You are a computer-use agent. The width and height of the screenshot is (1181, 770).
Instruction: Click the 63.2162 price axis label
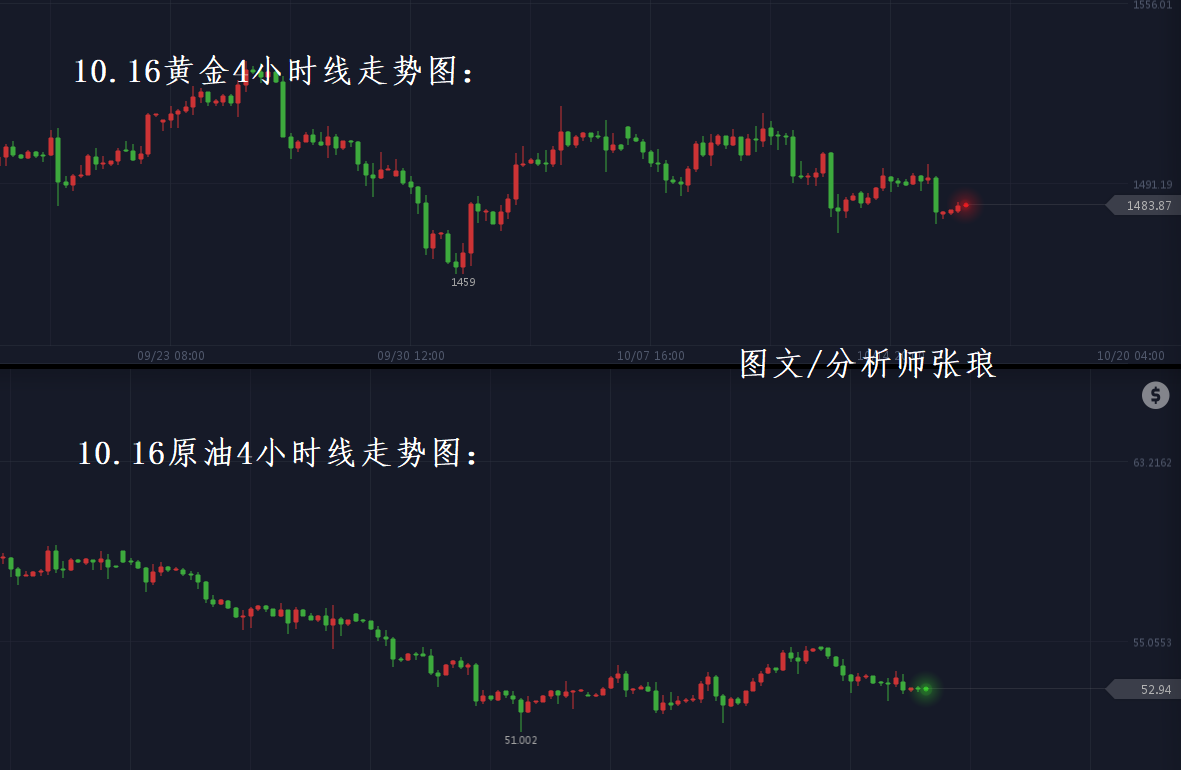tap(1152, 463)
